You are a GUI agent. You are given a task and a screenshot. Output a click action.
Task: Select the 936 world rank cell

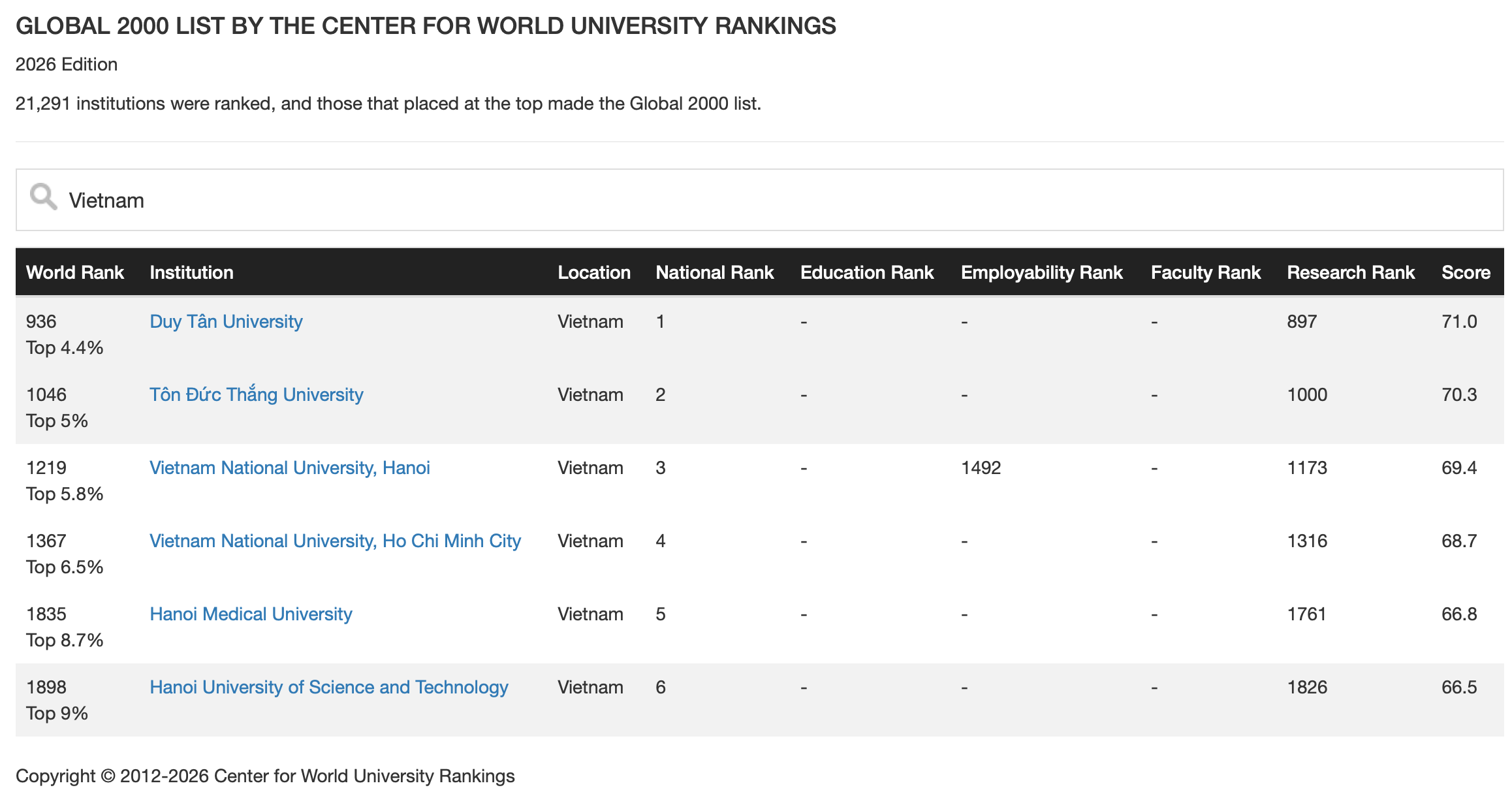(41, 321)
